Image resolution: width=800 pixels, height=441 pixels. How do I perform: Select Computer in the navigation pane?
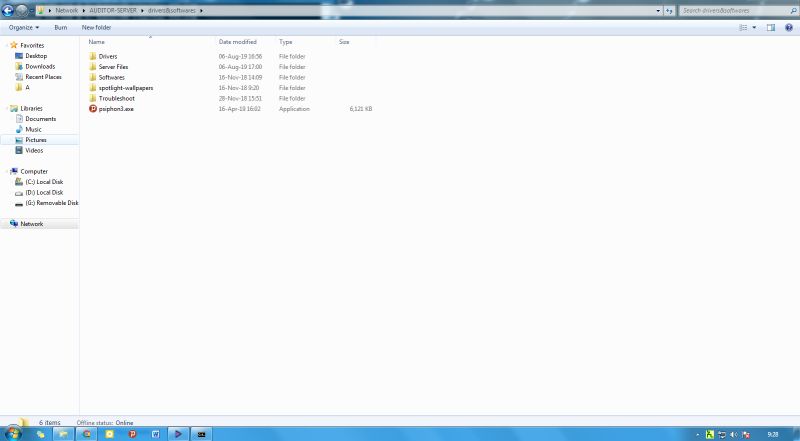coord(34,172)
